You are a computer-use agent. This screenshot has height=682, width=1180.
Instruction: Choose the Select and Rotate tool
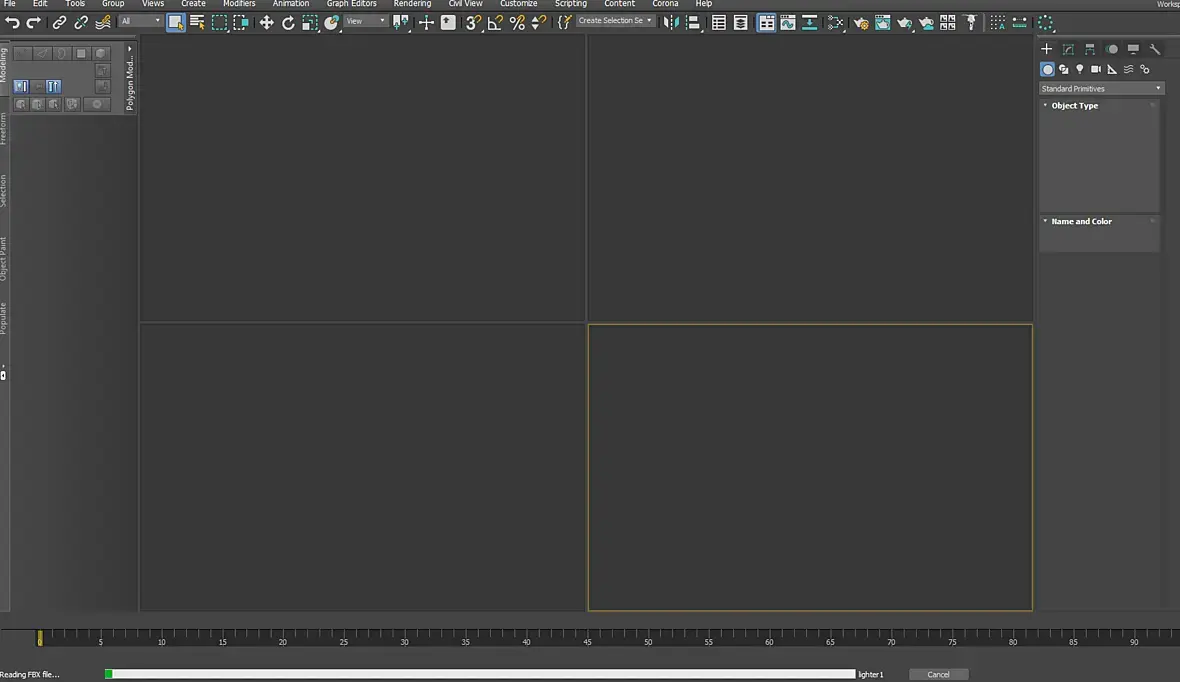coord(288,23)
